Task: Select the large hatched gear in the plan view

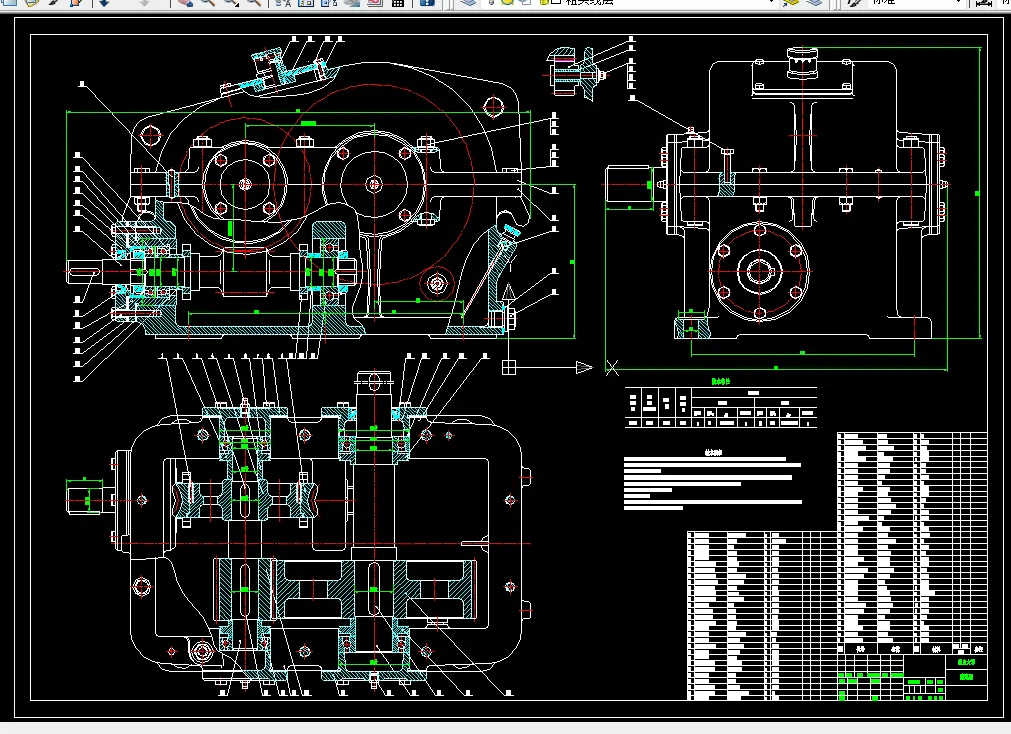Action: (x=375, y=590)
